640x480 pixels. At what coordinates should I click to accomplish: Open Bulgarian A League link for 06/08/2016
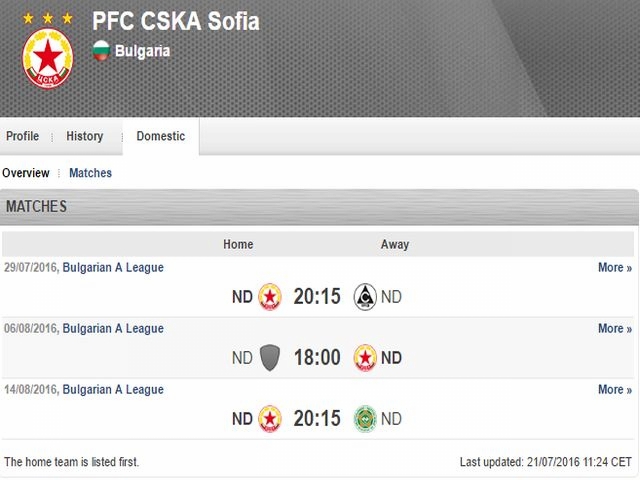point(113,328)
